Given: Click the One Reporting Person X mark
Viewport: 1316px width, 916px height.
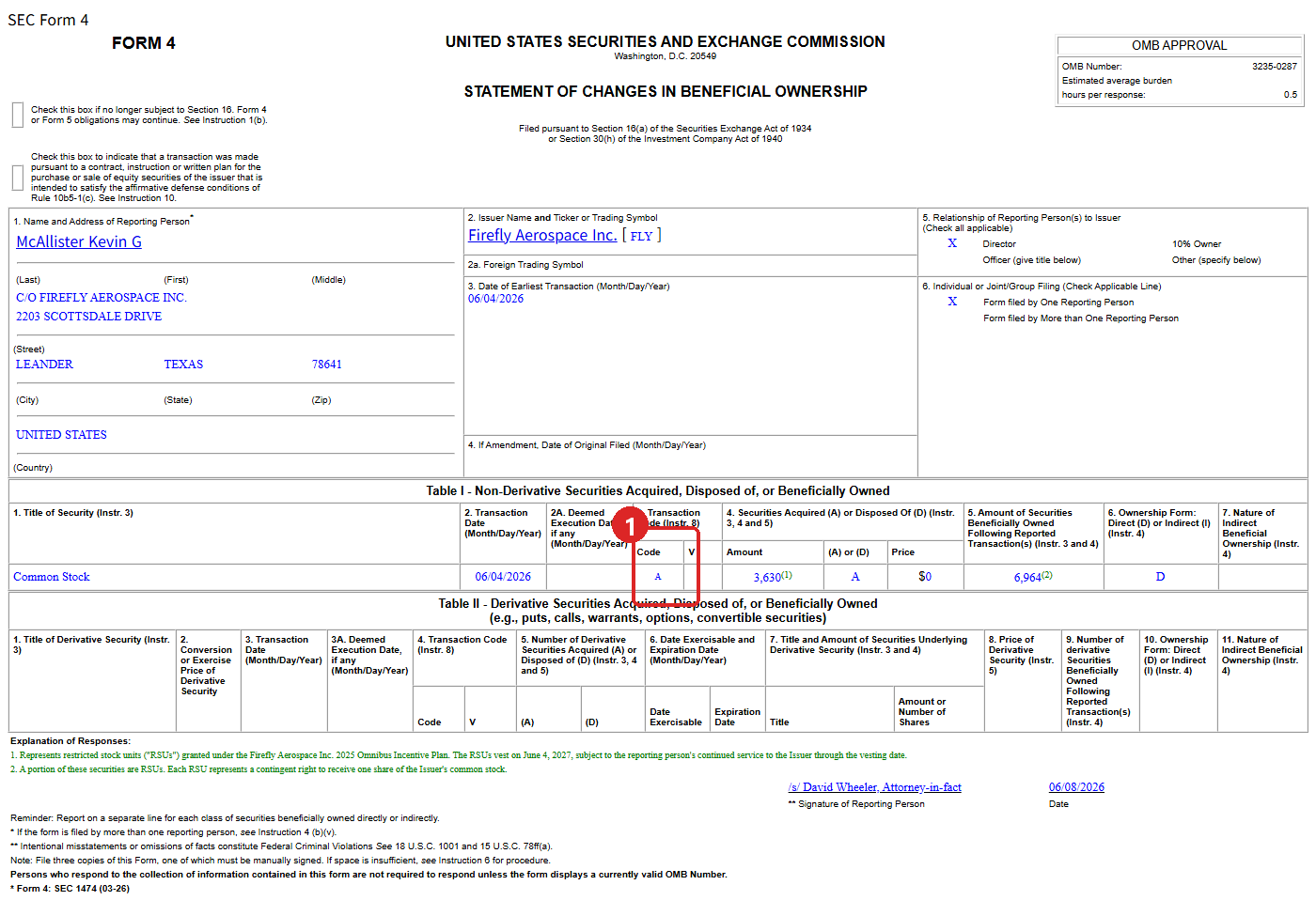Looking at the screenshot, I should (952, 302).
